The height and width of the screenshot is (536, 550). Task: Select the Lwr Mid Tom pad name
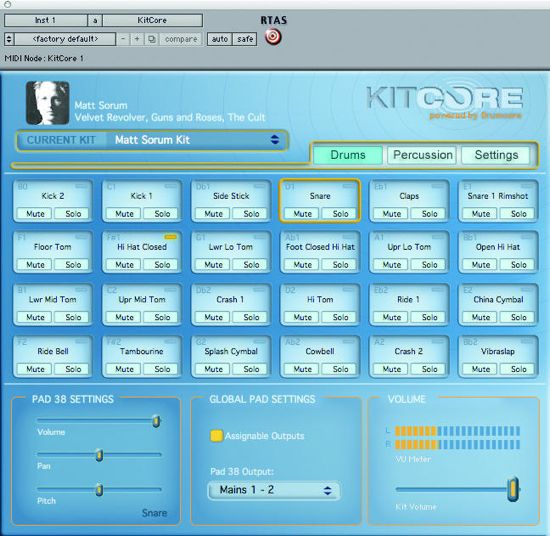(53, 300)
